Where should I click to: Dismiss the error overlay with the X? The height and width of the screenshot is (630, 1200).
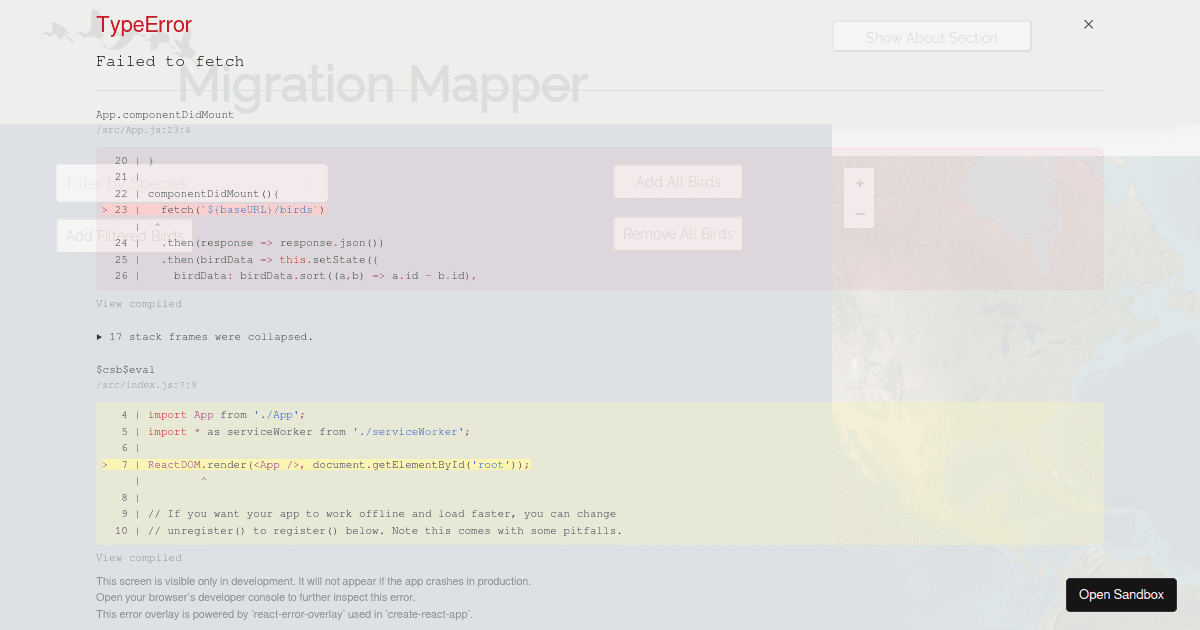point(1088,24)
